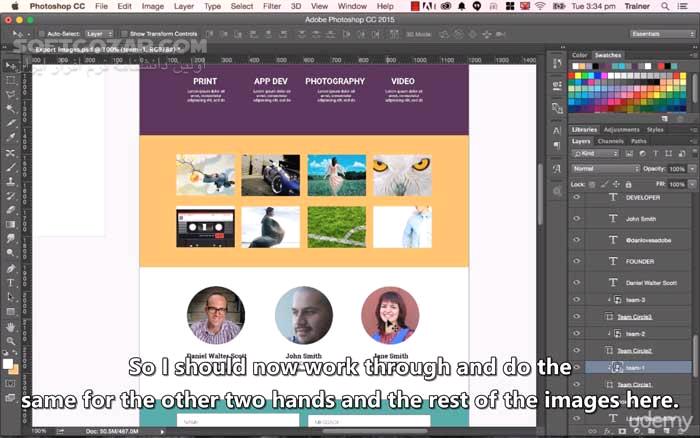Select the Move tool in toolbox
The width and height of the screenshot is (700, 438).
(x=11, y=66)
